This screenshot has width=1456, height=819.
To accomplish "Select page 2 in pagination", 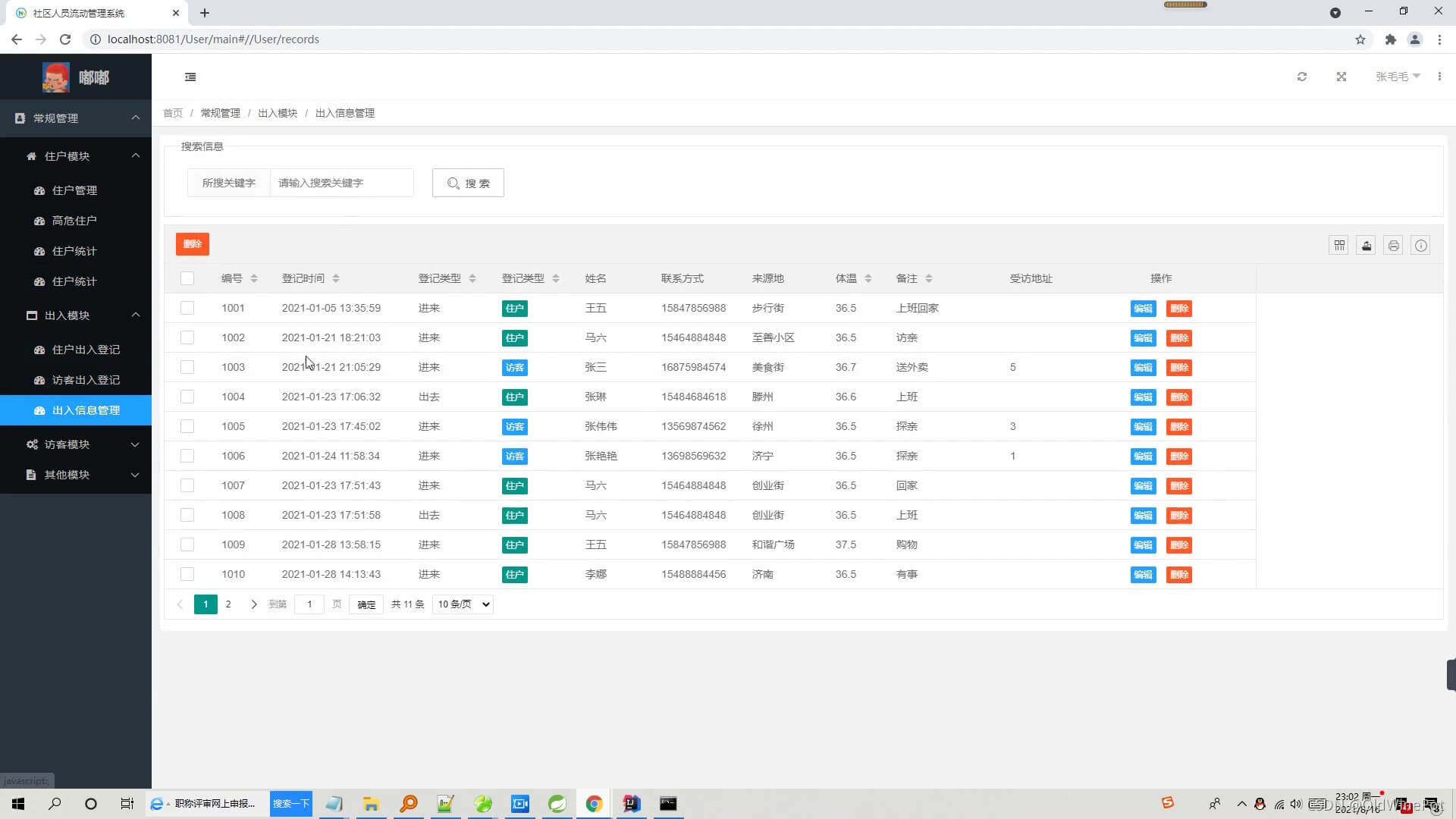I will click(228, 604).
